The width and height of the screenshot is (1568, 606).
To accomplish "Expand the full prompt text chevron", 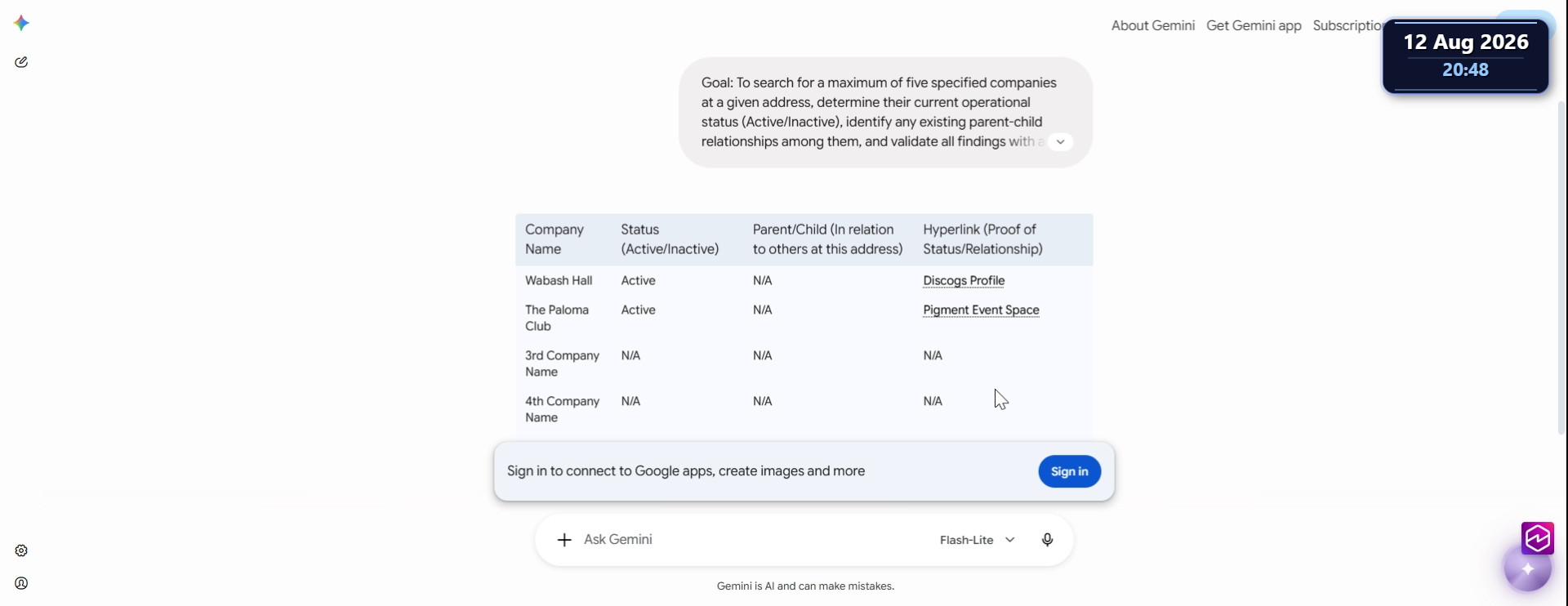I will click(1060, 141).
